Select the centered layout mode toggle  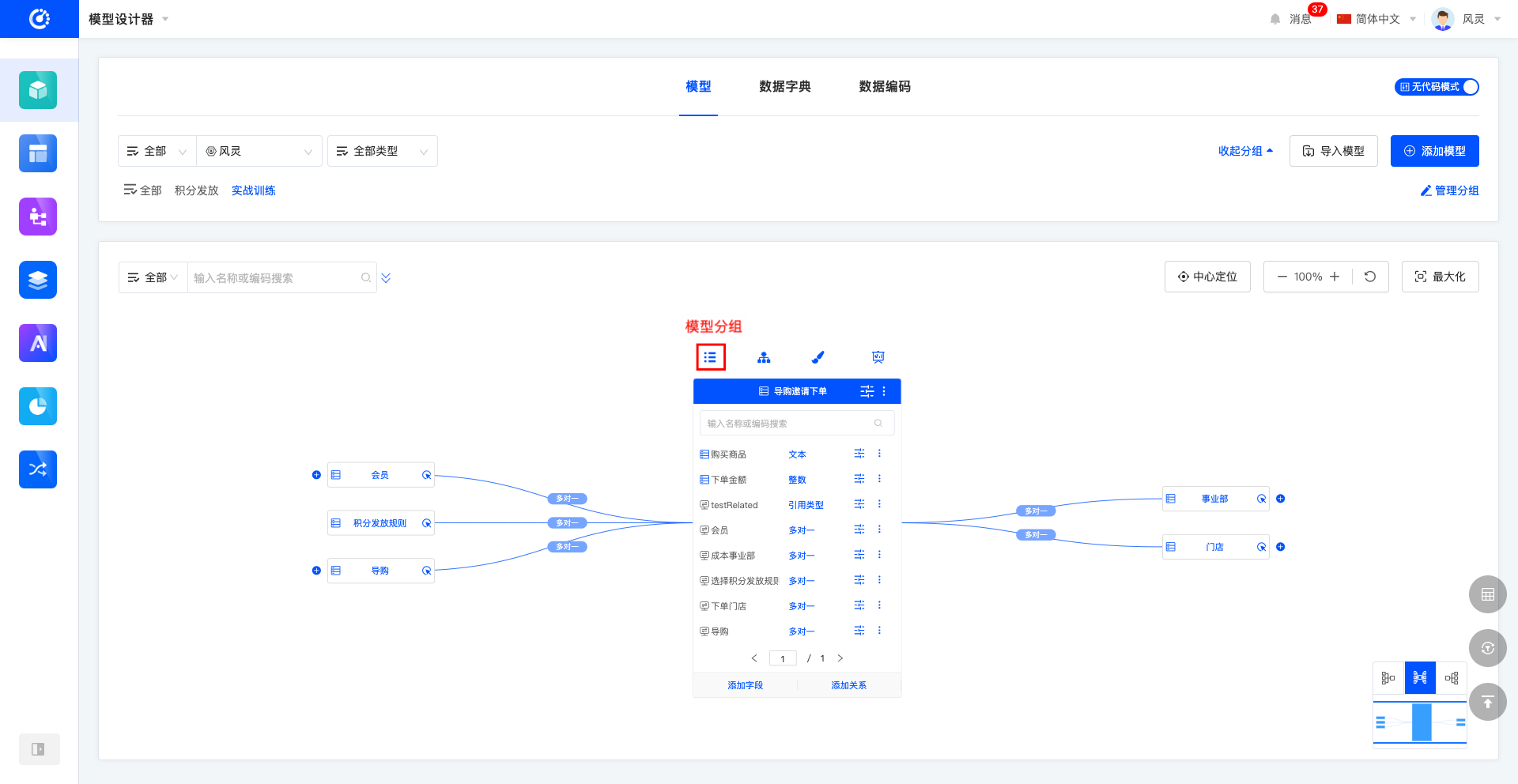point(1420,678)
